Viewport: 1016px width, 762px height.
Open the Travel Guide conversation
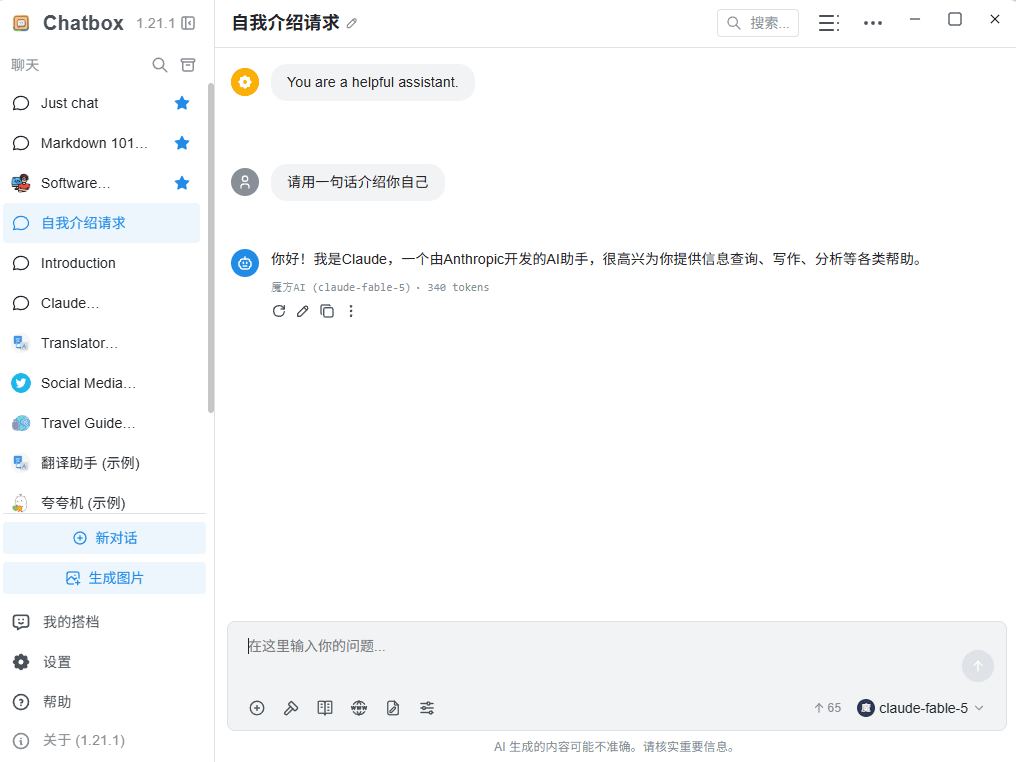102,423
